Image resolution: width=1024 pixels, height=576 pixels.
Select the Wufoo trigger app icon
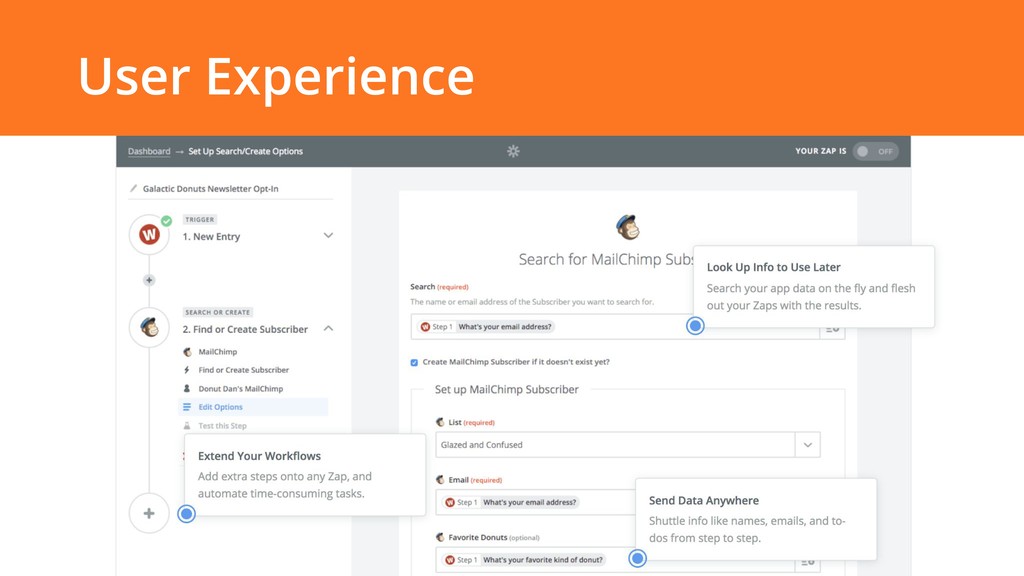click(150, 234)
